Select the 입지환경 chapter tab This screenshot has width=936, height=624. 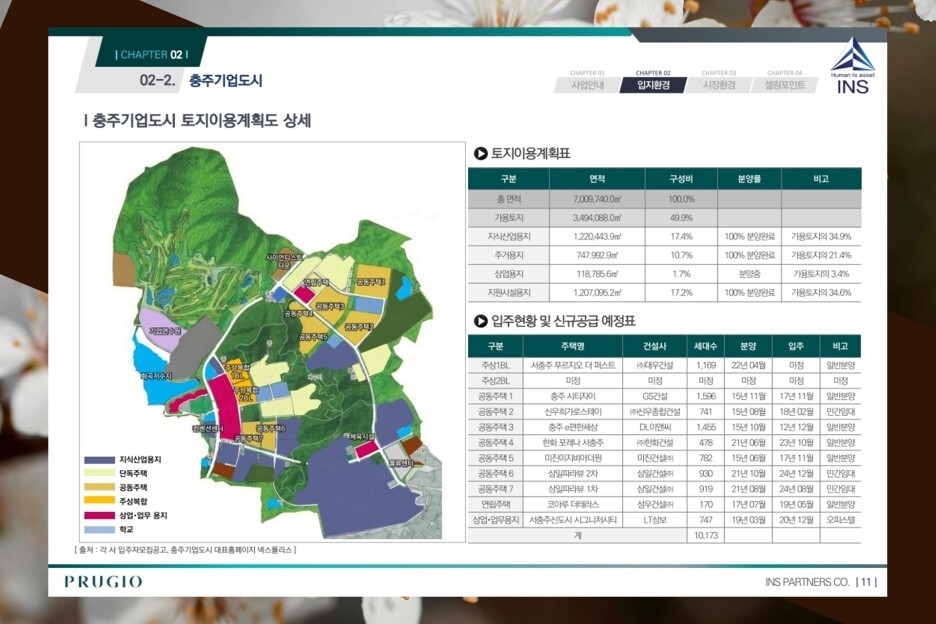tap(653, 85)
